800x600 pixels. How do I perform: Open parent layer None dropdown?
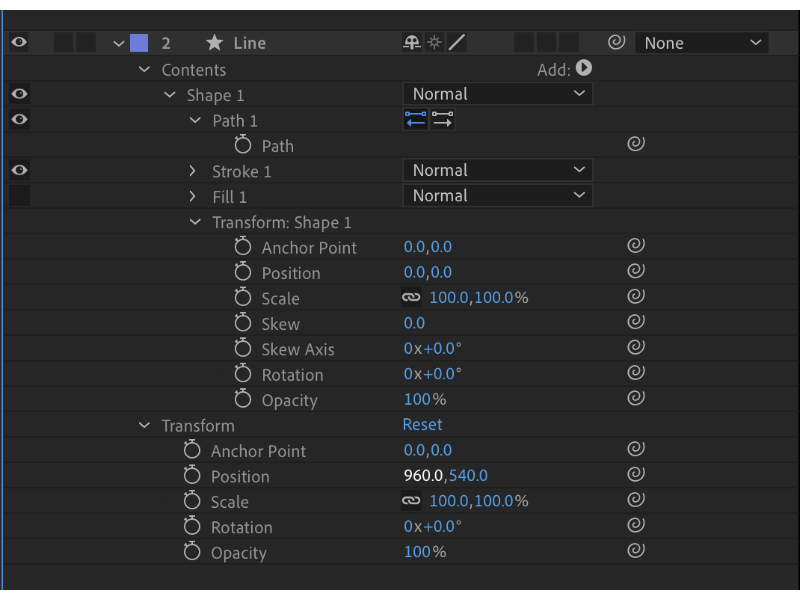click(x=702, y=43)
